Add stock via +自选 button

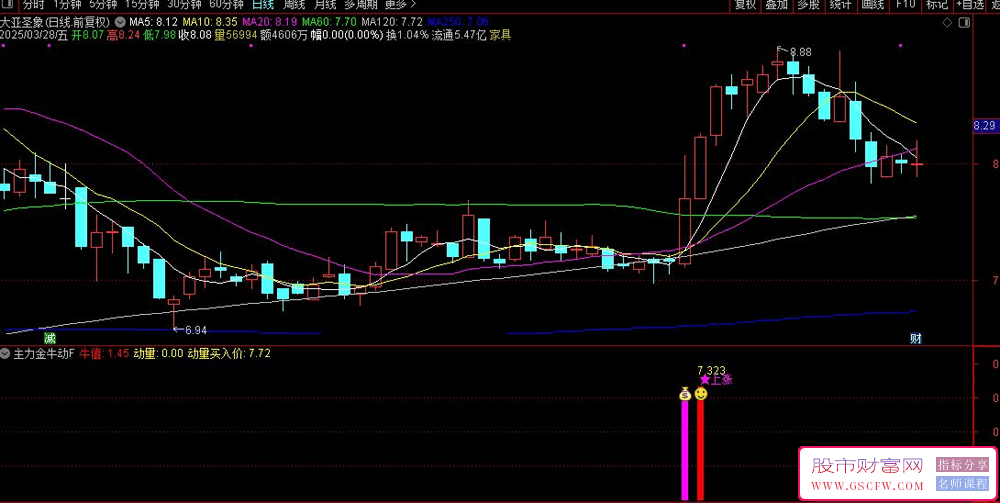(x=970, y=4)
